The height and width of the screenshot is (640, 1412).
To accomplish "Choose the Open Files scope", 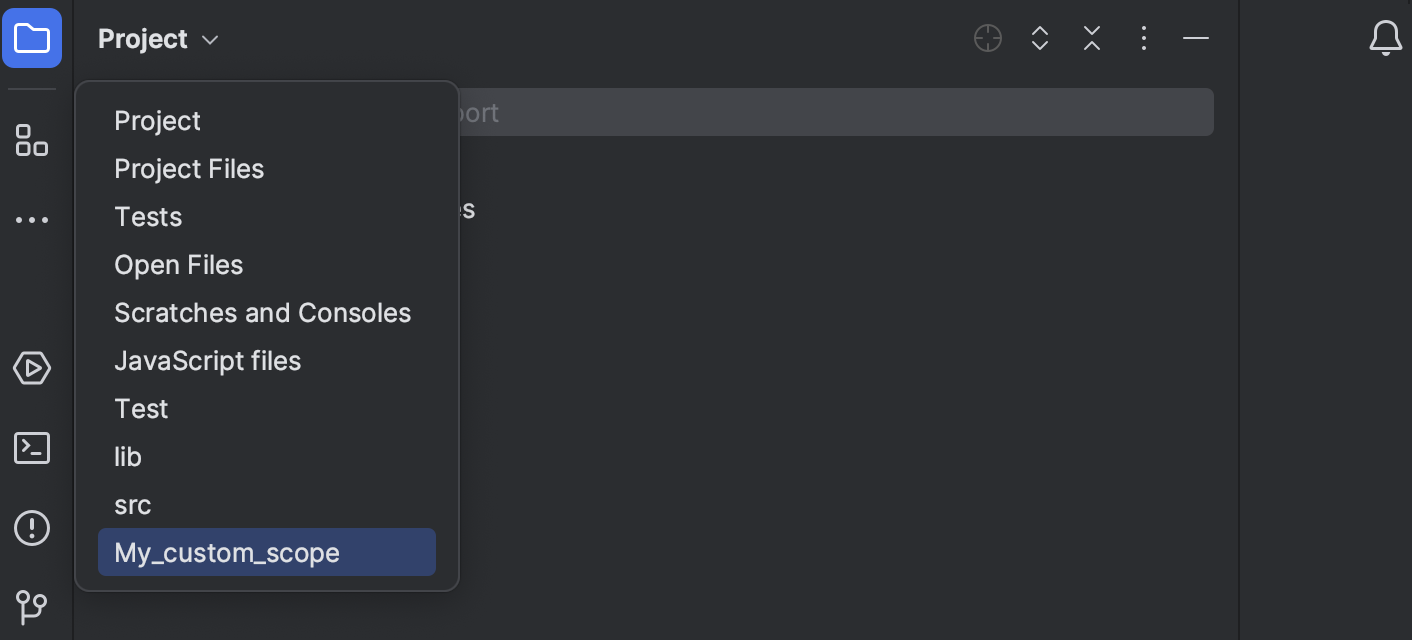I will tap(179, 264).
